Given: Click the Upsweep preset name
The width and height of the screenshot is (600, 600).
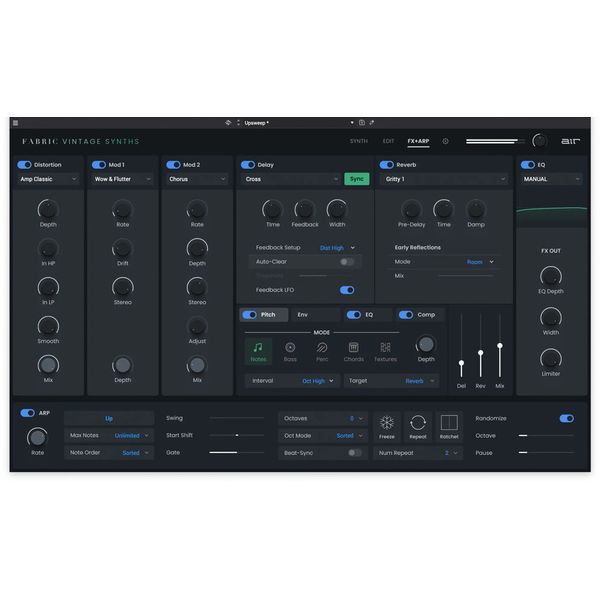Looking at the screenshot, I should tap(256, 123).
